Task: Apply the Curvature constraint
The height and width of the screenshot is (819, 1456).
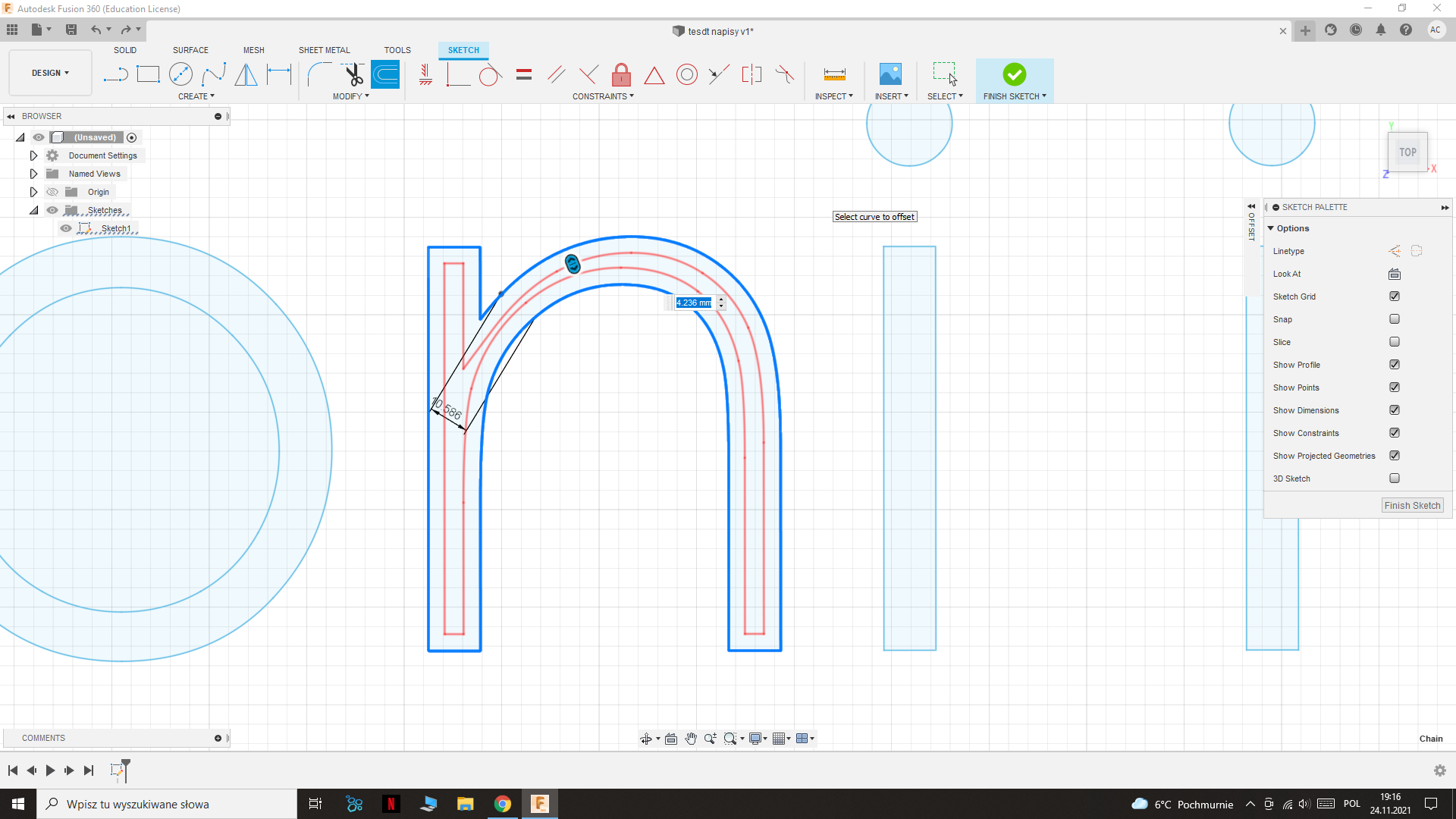Action: click(x=785, y=74)
